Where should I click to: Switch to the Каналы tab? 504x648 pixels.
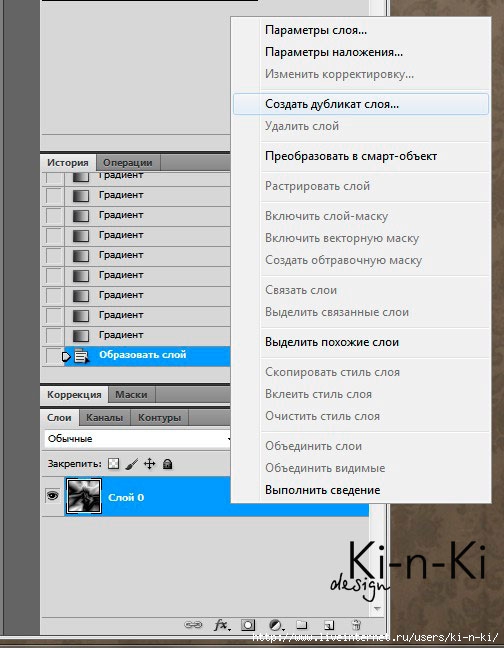point(105,418)
